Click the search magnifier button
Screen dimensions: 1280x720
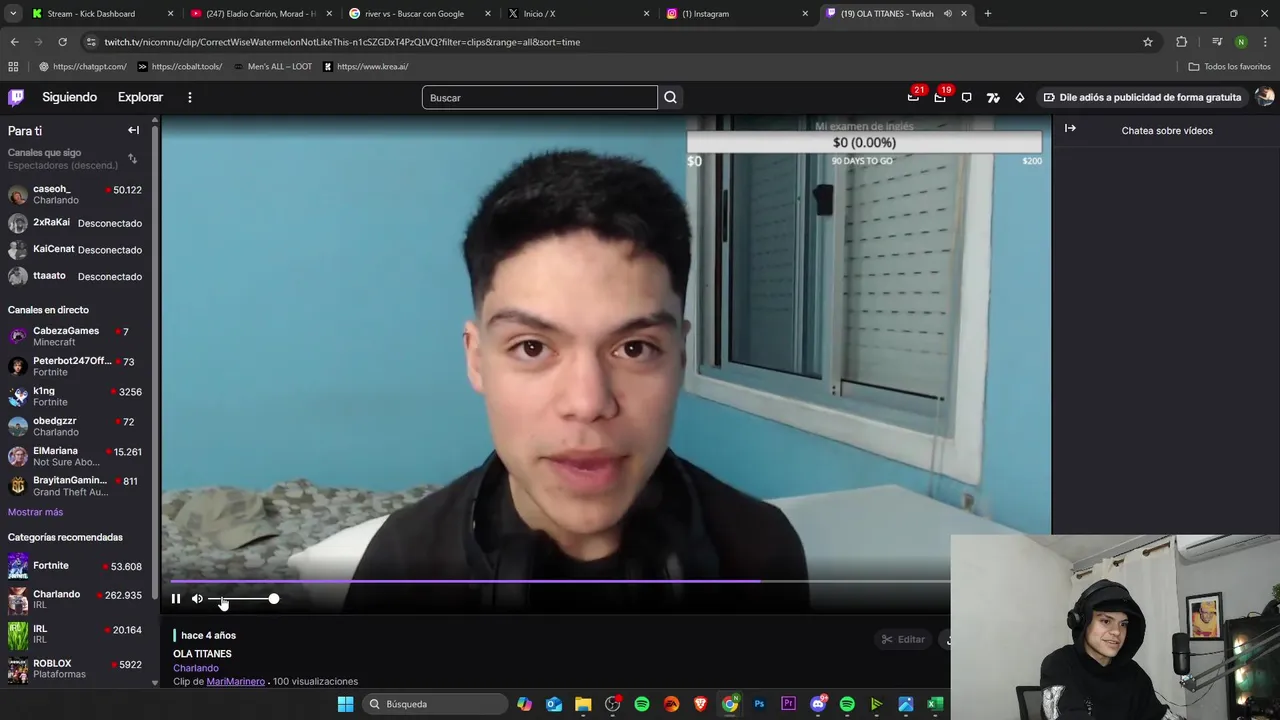(x=670, y=97)
